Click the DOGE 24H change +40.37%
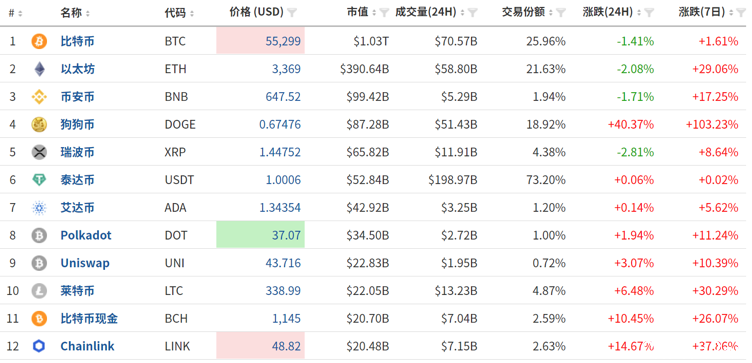 pyautogui.click(x=631, y=125)
